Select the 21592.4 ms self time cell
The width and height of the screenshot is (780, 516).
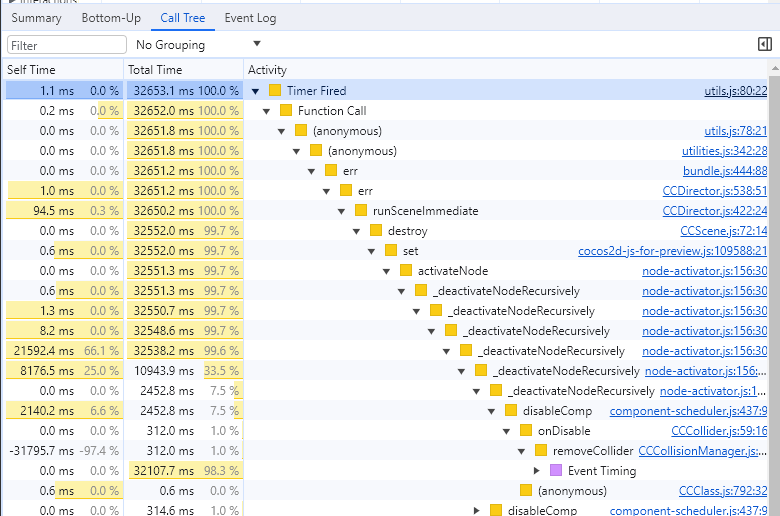63,350
